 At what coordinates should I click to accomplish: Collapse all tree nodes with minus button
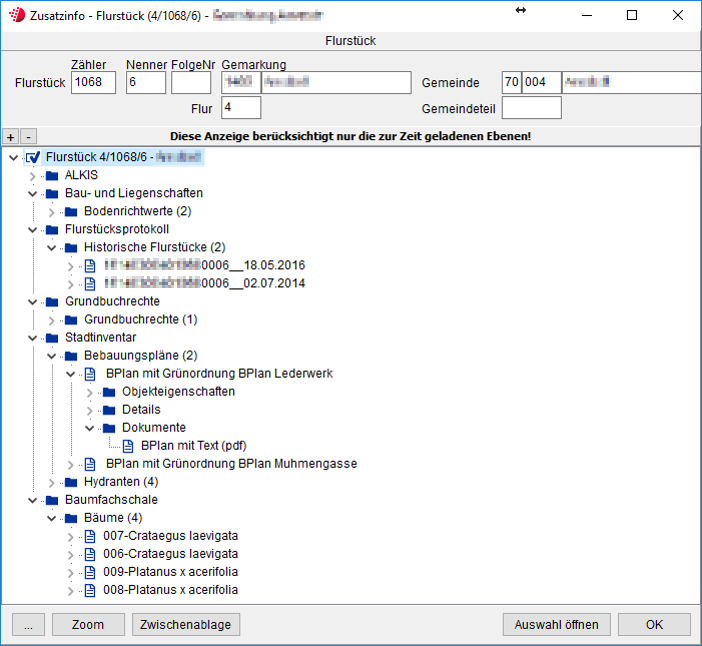point(28,137)
